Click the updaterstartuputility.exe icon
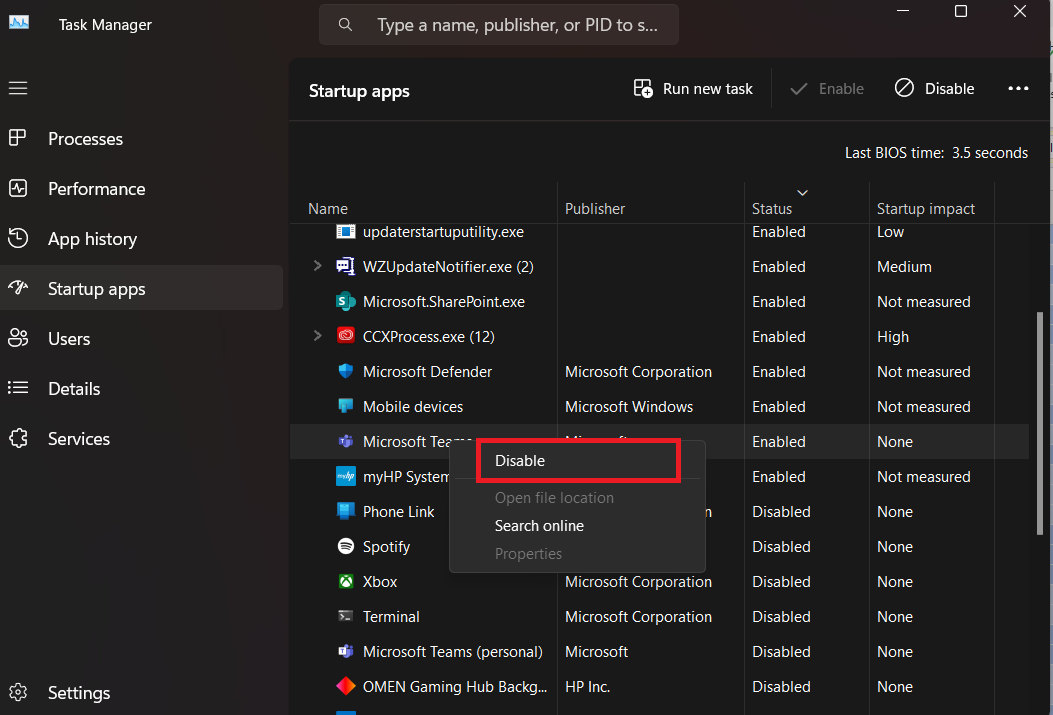Viewport: 1053px width, 715px height. pyautogui.click(x=345, y=232)
